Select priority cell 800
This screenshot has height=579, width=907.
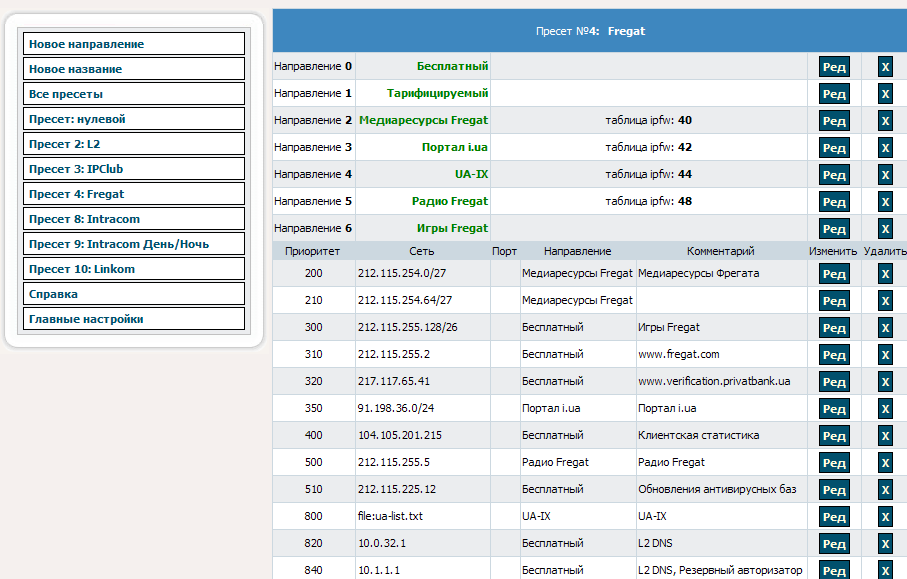tap(314, 516)
